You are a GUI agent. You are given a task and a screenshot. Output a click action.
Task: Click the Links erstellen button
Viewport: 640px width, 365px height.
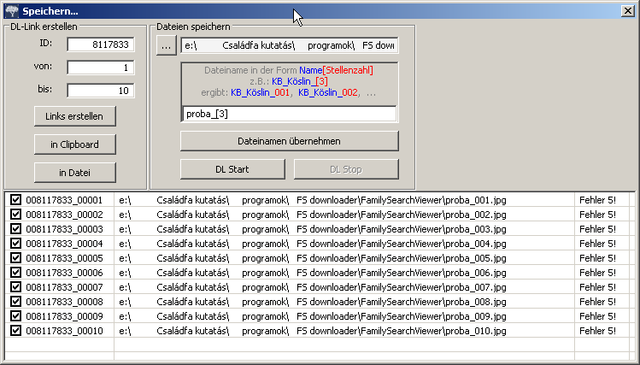point(75,116)
